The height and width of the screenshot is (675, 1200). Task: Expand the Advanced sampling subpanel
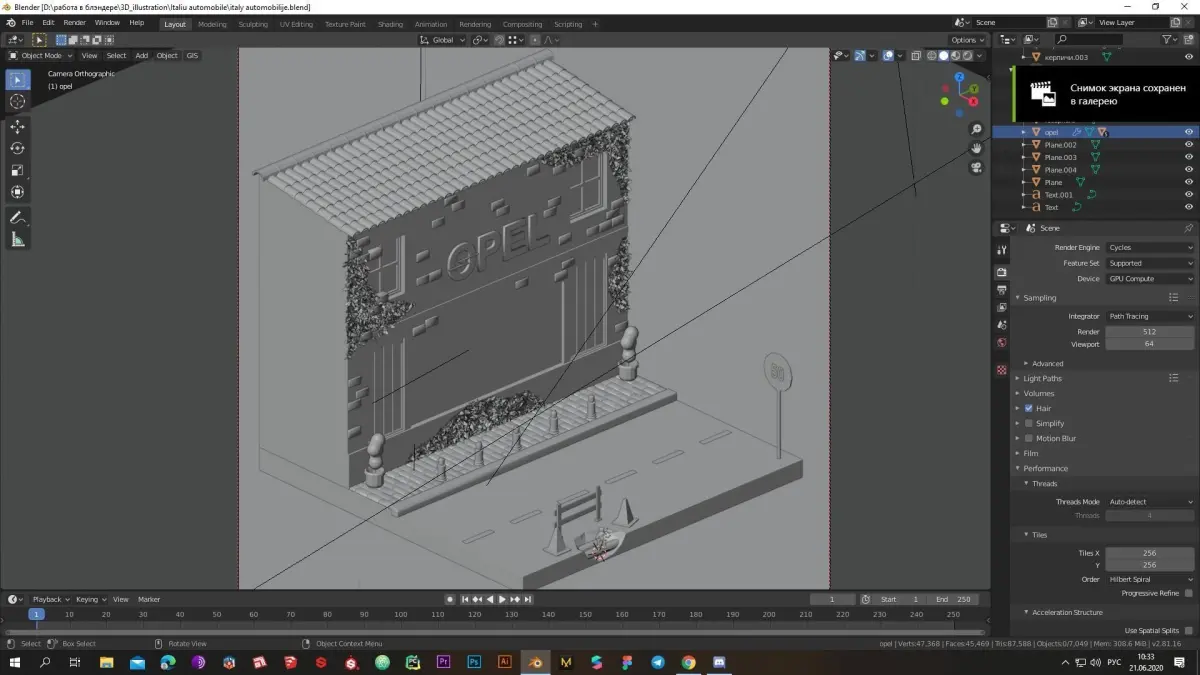pos(1047,363)
